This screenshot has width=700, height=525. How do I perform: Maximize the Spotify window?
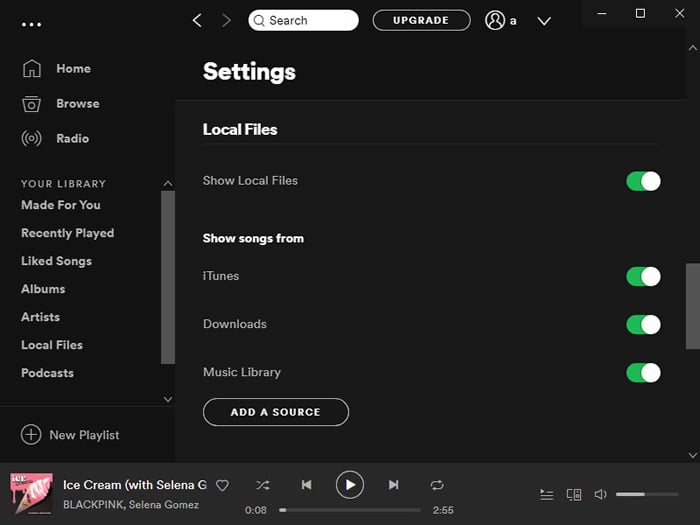pos(640,13)
